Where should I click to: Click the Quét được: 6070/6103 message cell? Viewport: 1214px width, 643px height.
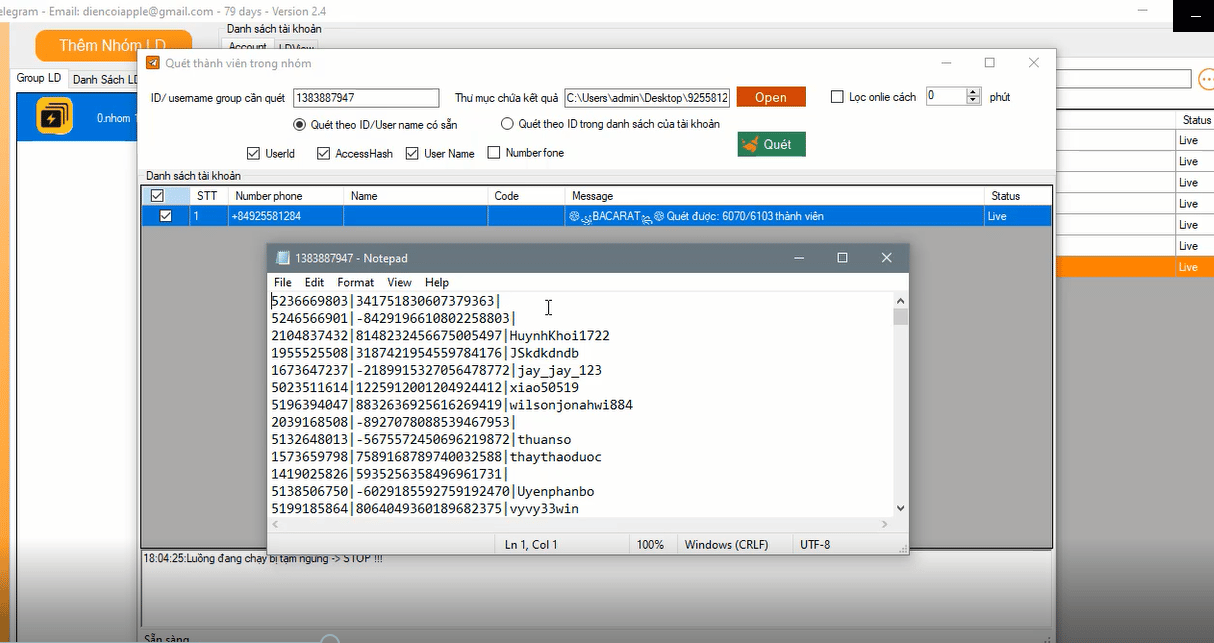774,216
